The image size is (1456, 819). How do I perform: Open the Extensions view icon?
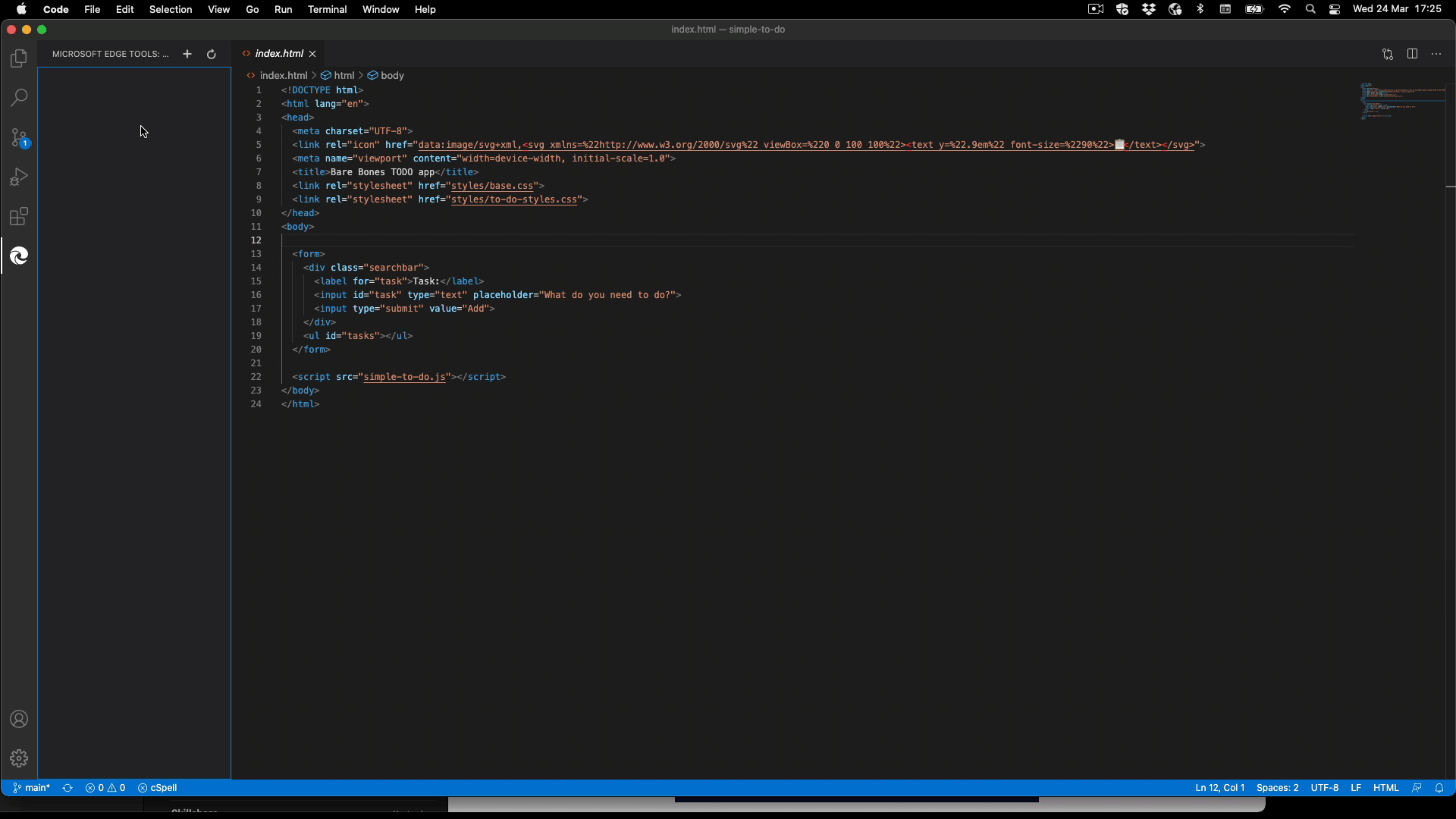click(x=19, y=217)
